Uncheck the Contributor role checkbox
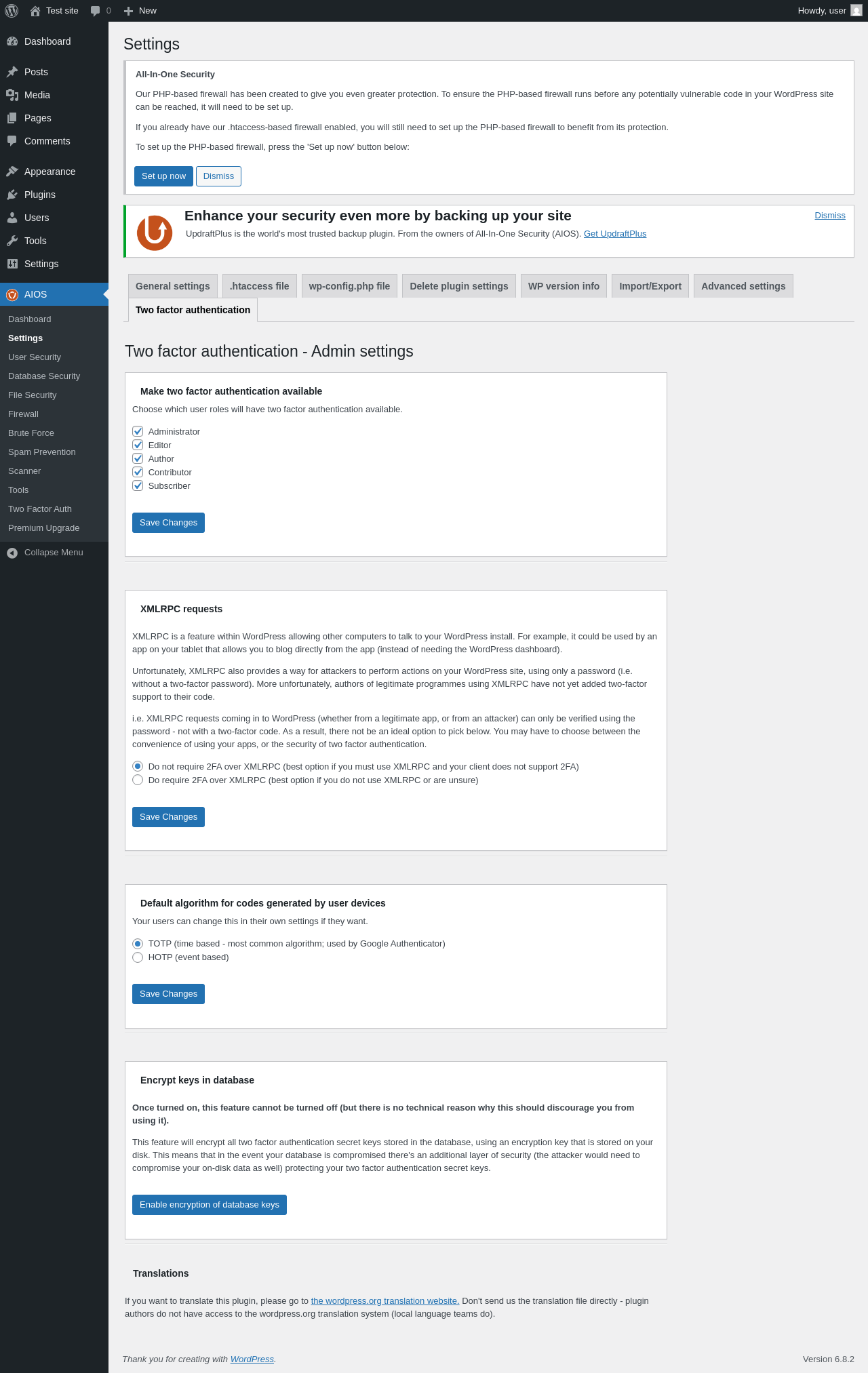 (x=138, y=472)
